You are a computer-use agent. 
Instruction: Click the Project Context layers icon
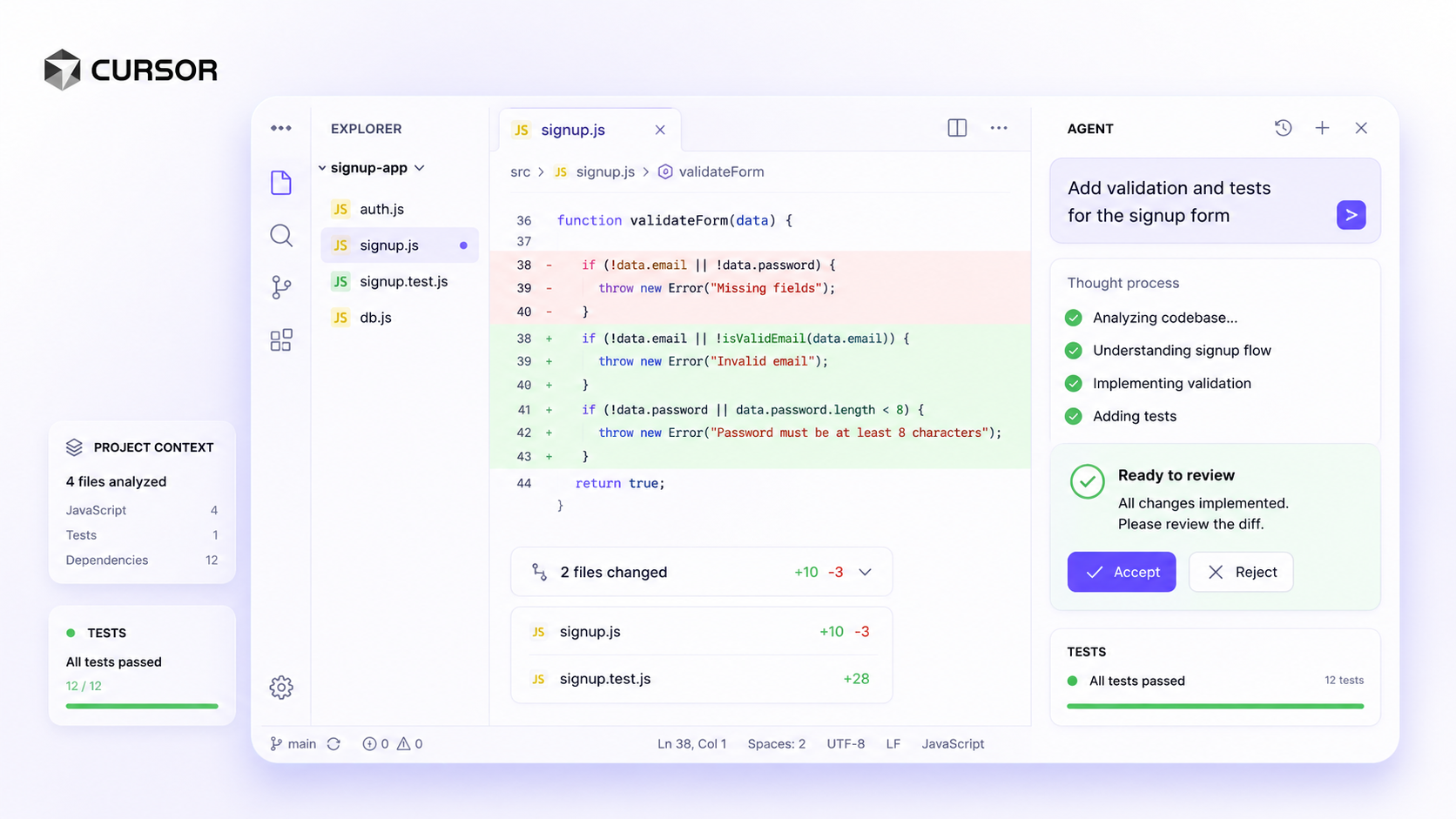tap(74, 447)
